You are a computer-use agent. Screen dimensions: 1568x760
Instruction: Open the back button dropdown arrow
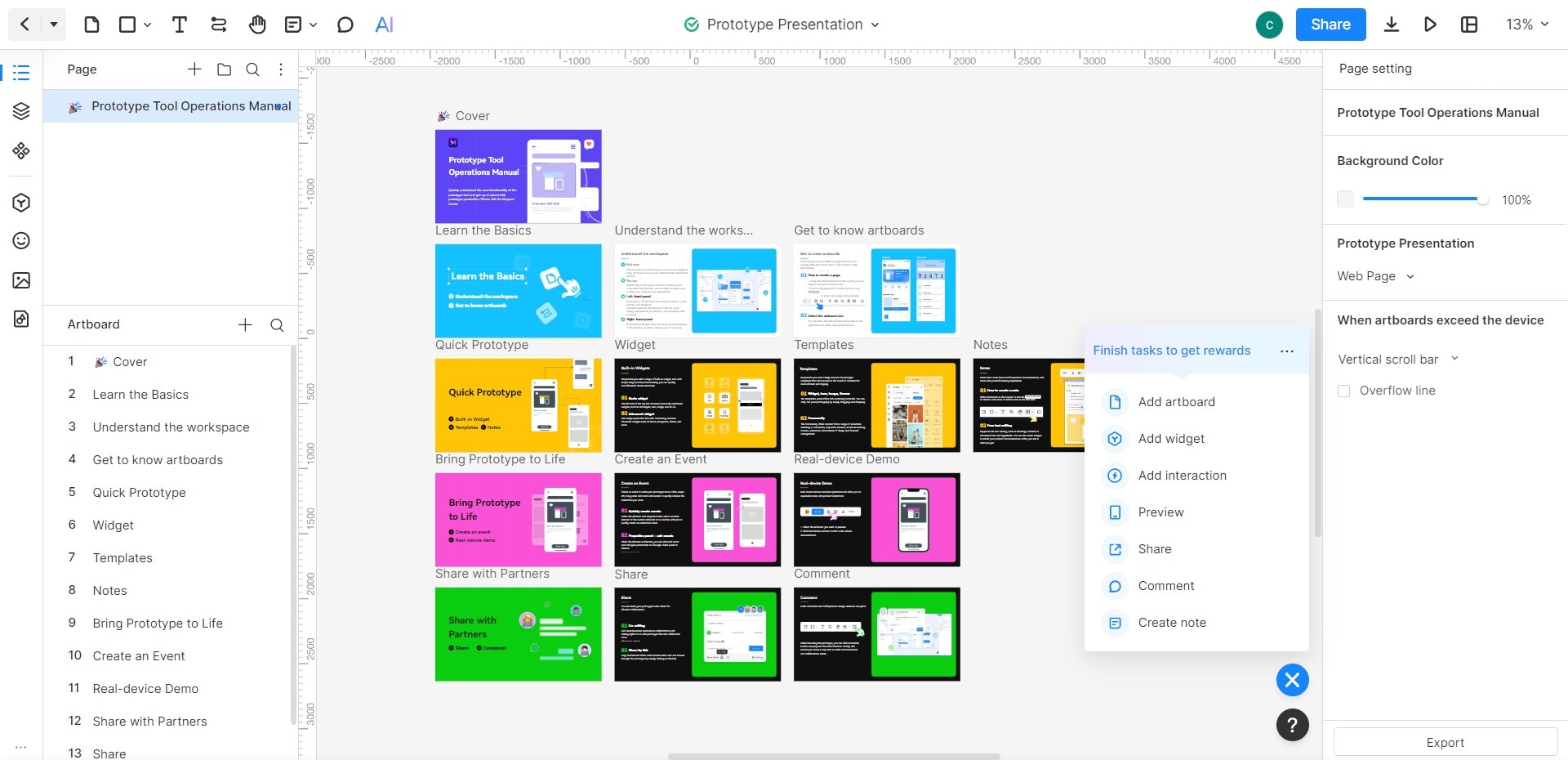pos(54,25)
